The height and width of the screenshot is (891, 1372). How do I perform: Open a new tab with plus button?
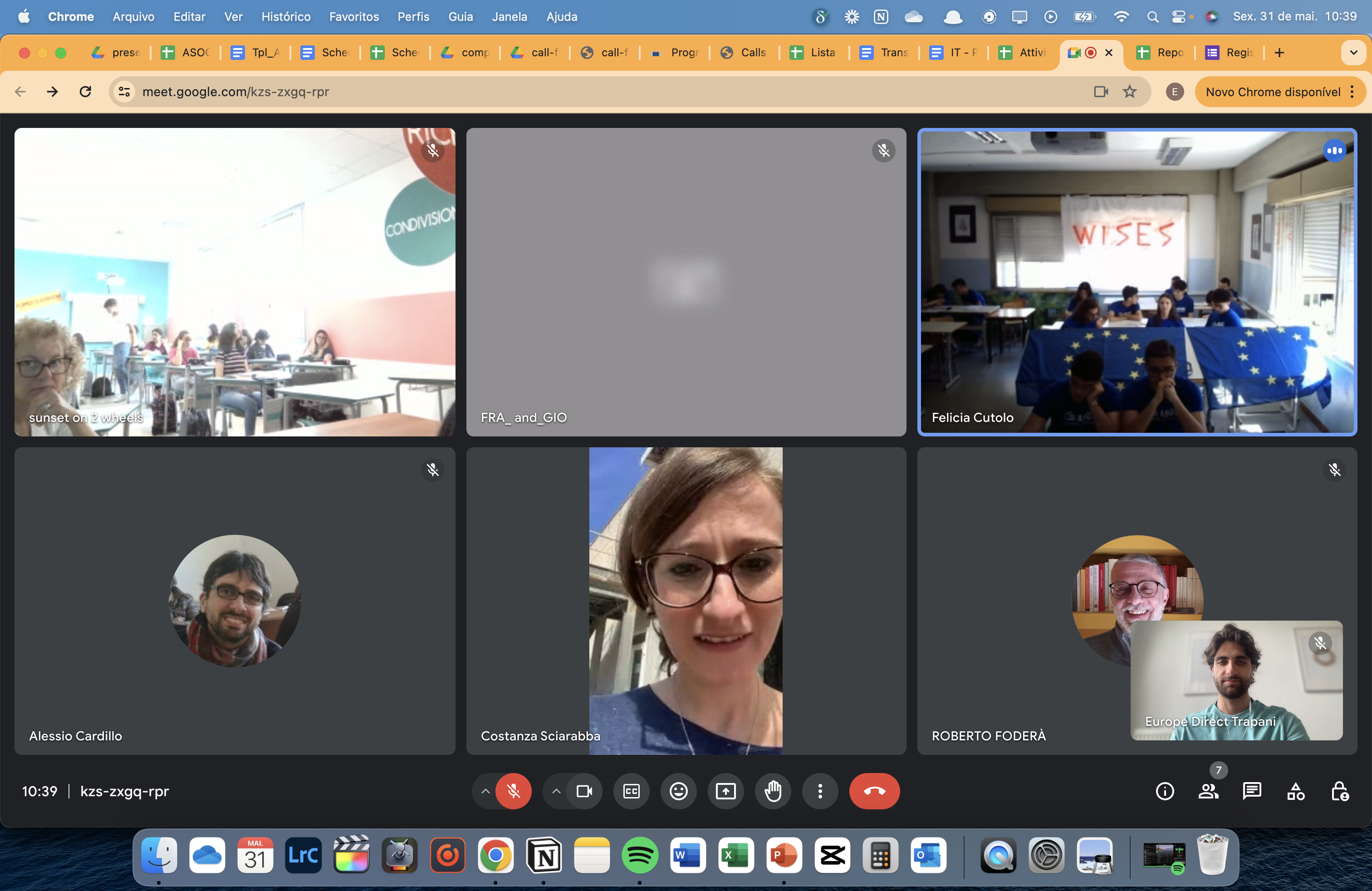click(x=1279, y=53)
